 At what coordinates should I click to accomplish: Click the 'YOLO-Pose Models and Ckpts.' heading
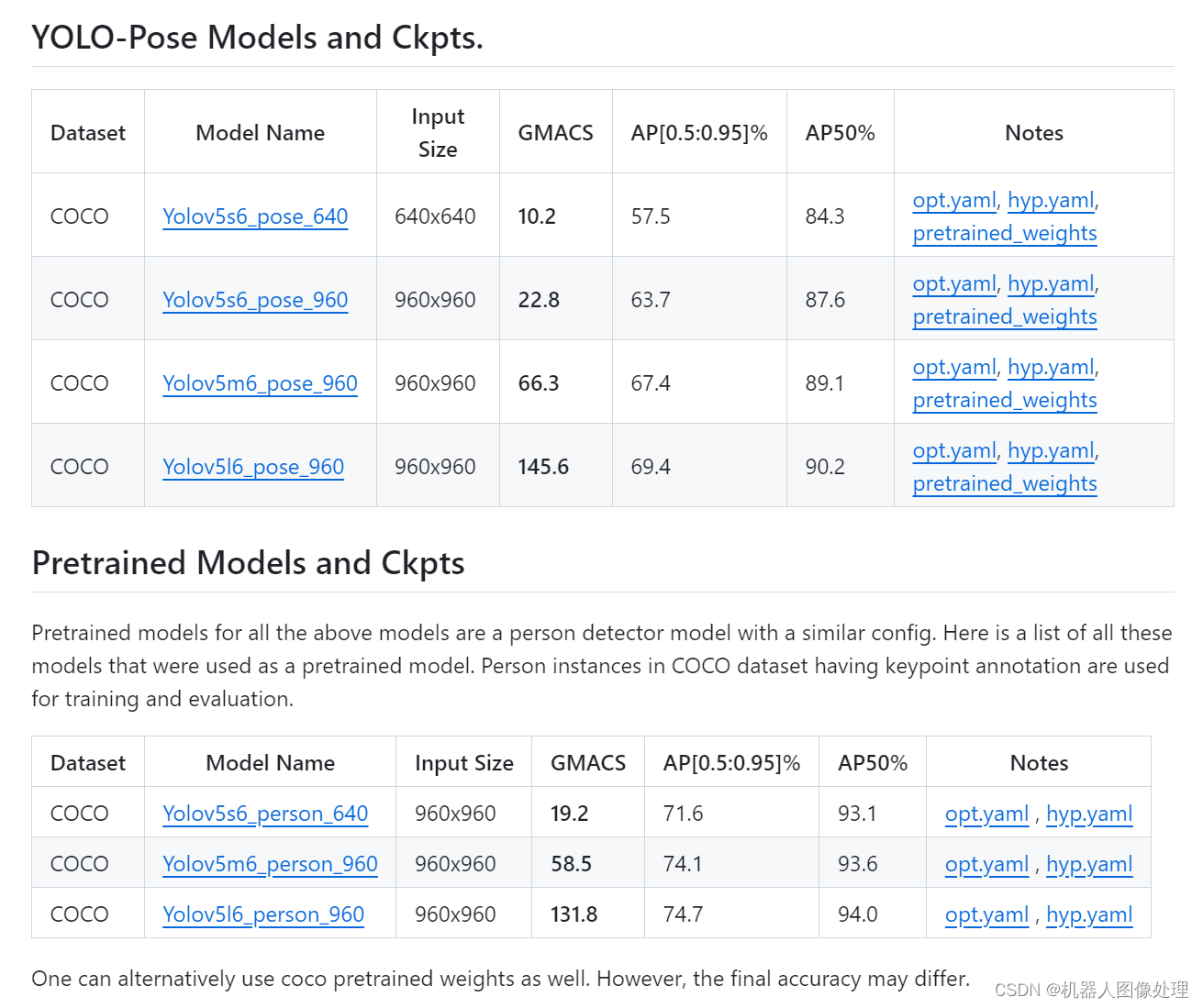257,38
